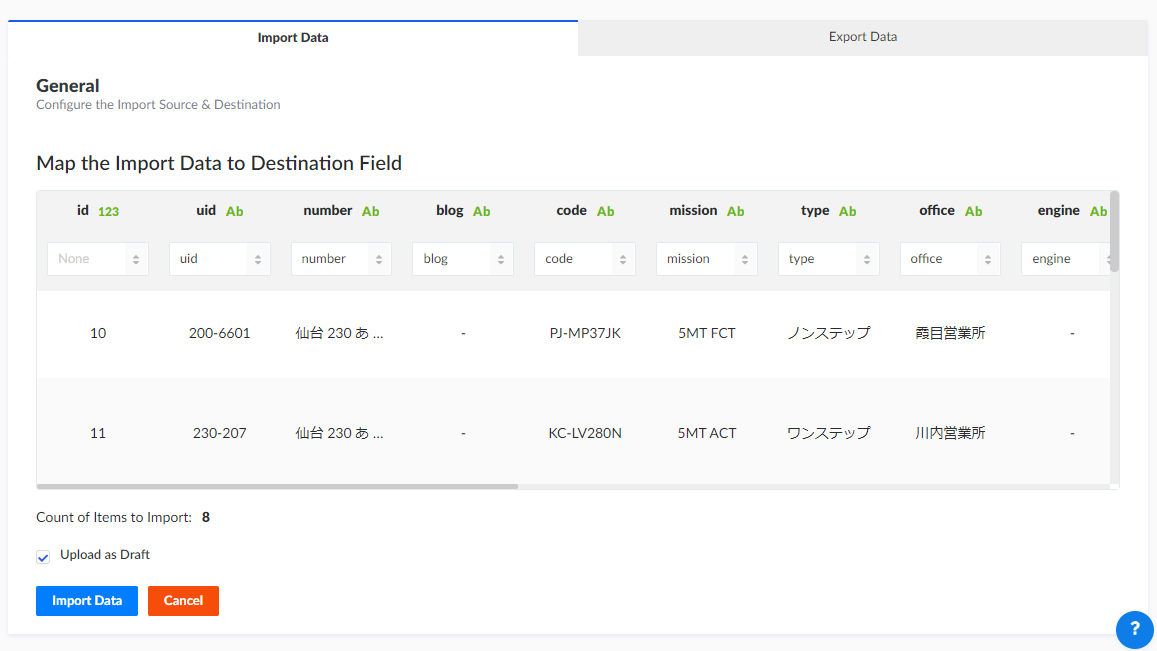Click the vertical scrollbar of the mapping table
The width and height of the screenshot is (1157, 651).
pyautogui.click(x=1114, y=231)
